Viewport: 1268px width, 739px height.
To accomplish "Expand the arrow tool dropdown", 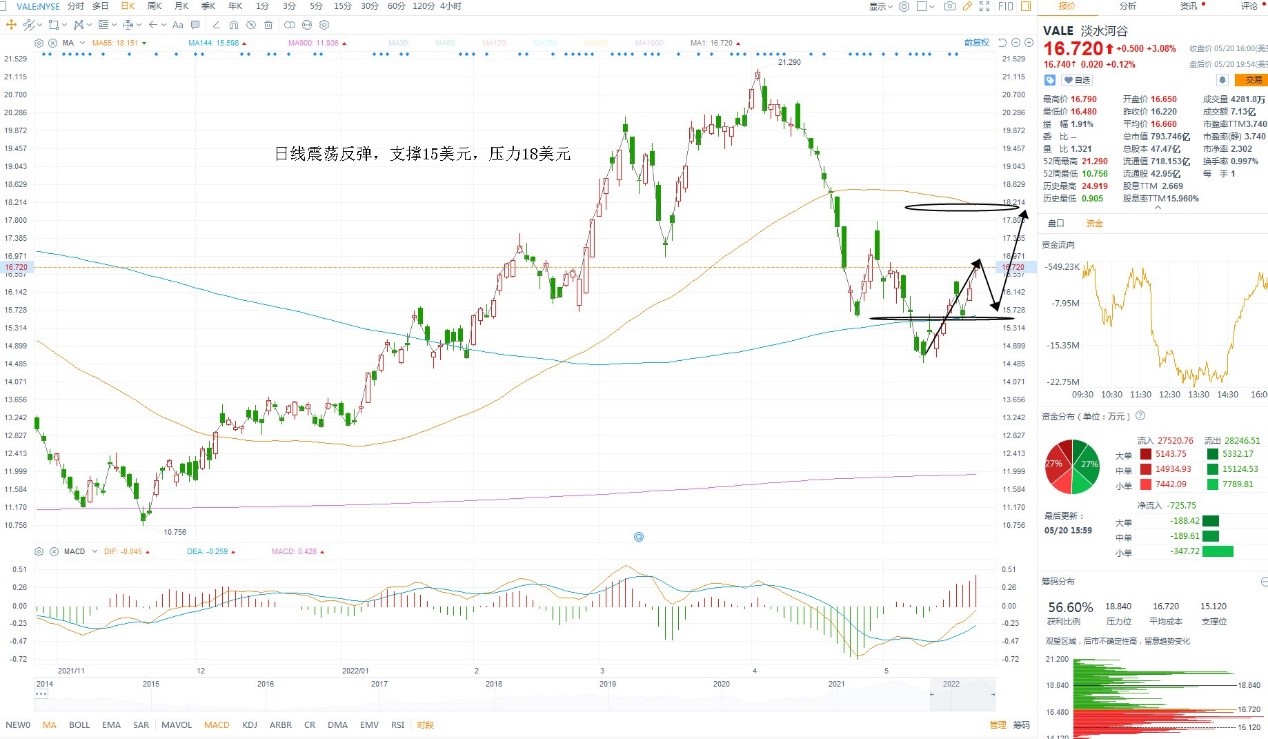I will tap(163, 24).
